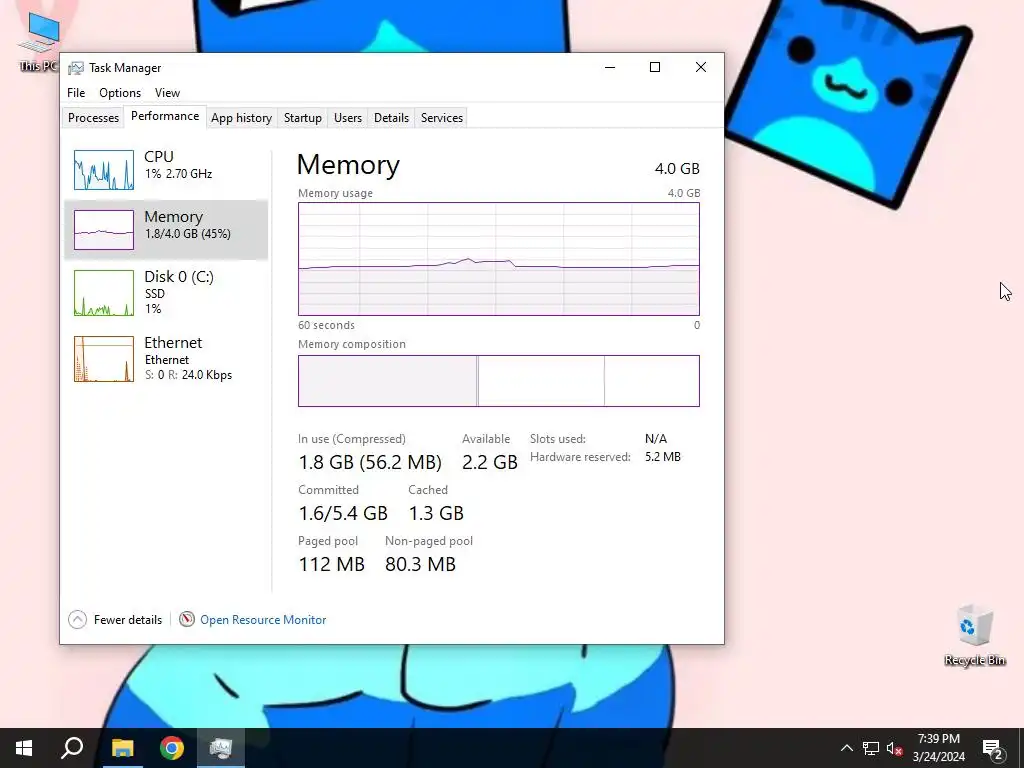Viewport: 1024px width, 768px height.
Task: Click the Available value 2.2 GB
Action: (x=490, y=462)
